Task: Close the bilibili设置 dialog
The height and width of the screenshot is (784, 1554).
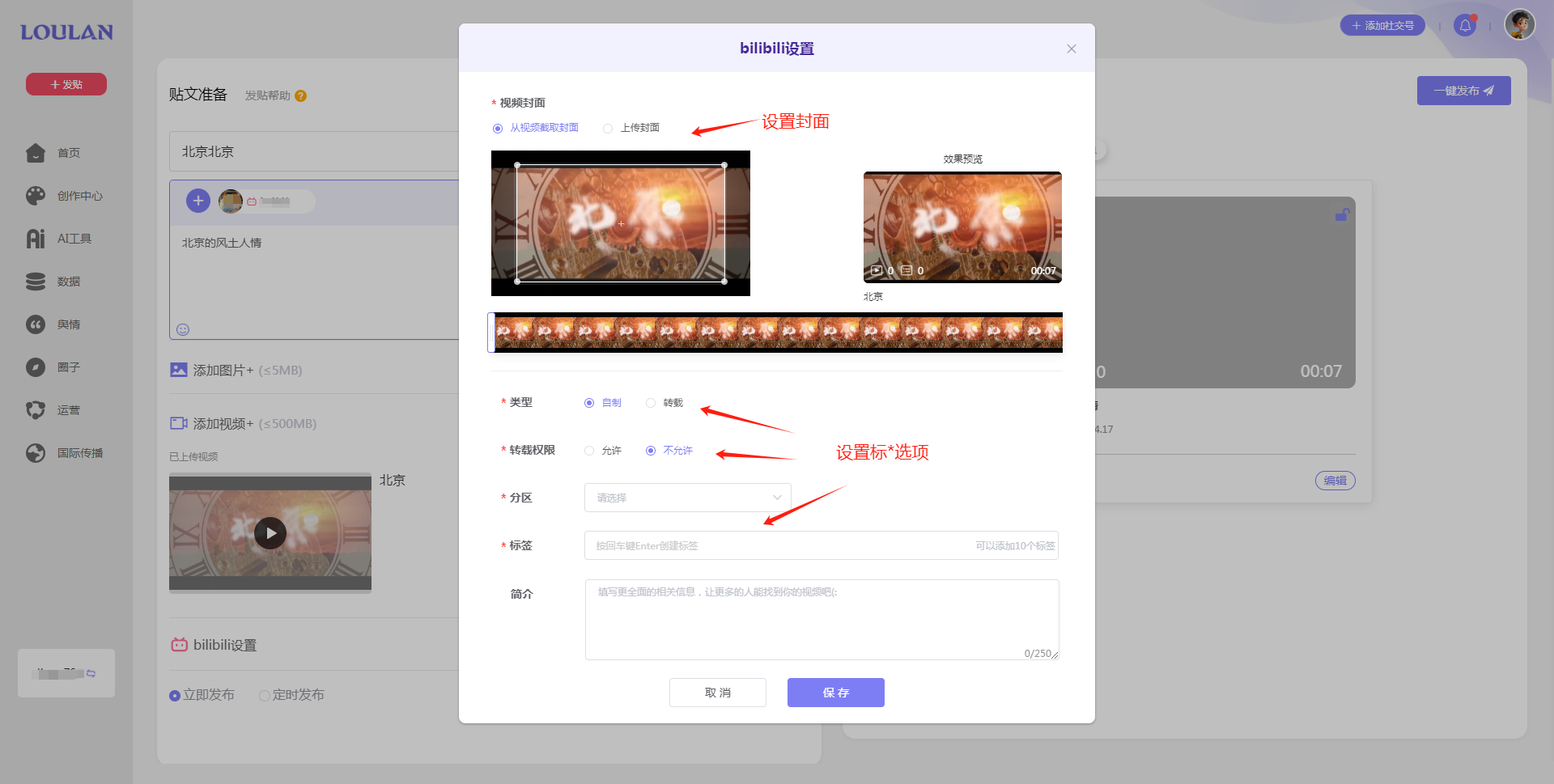Action: coord(1071,49)
